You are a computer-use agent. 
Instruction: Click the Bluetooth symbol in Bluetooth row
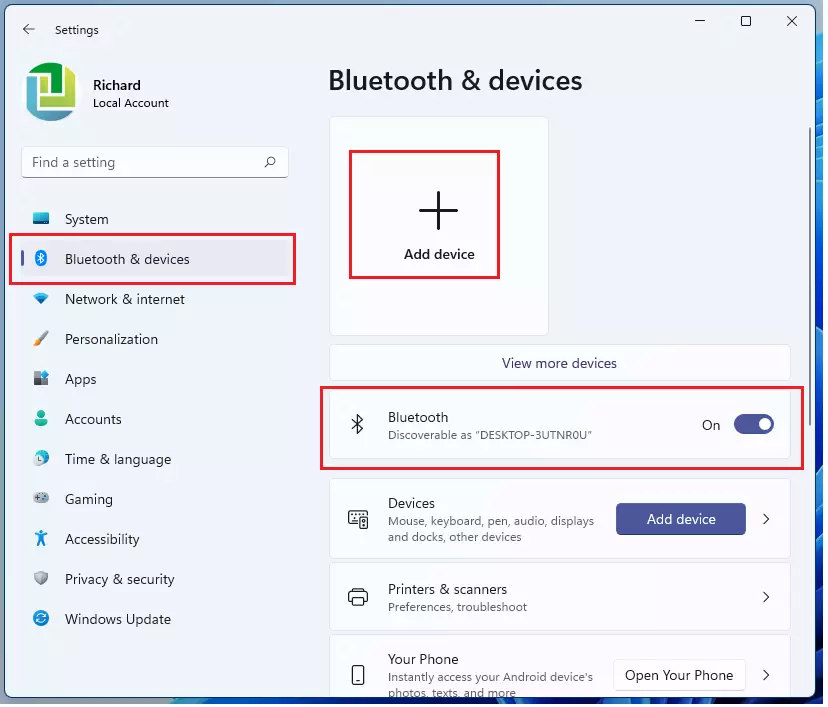[x=359, y=426]
